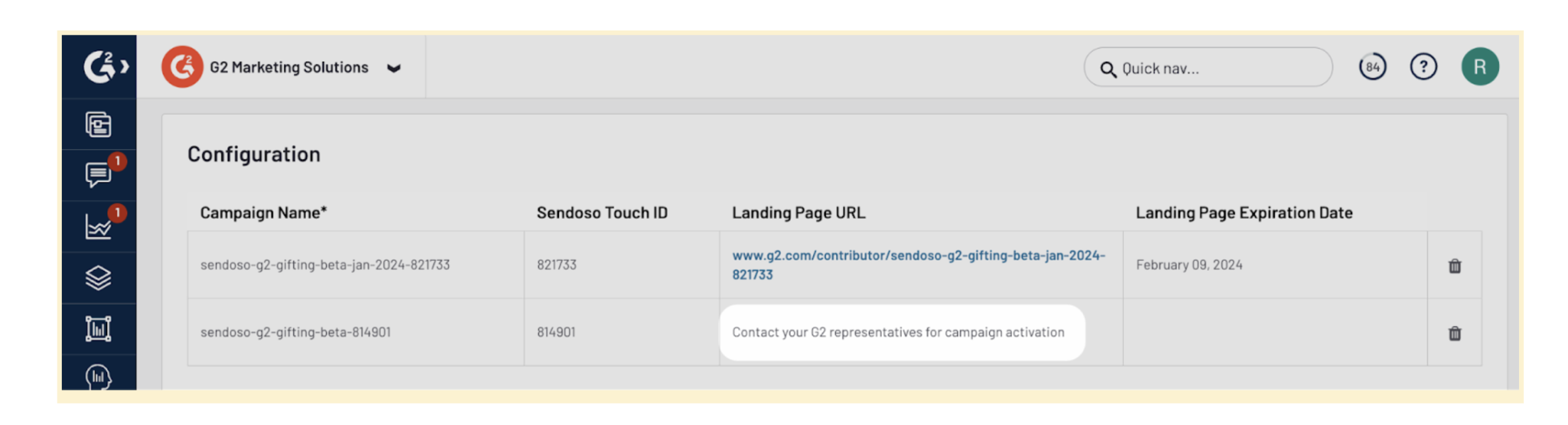Expand the G2 Marketing Solutions product dropdown arrow
Viewport: 1568px width, 425px height.
coord(394,68)
